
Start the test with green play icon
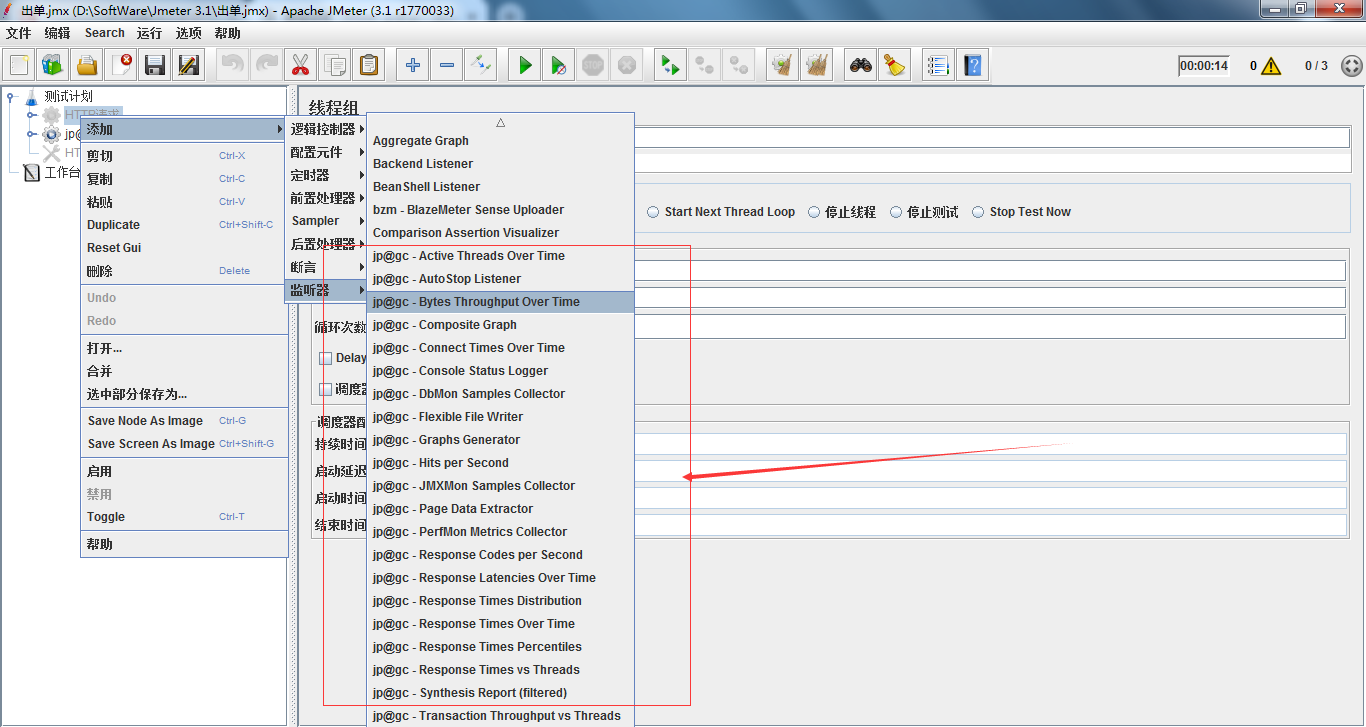(x=525, y=66)
